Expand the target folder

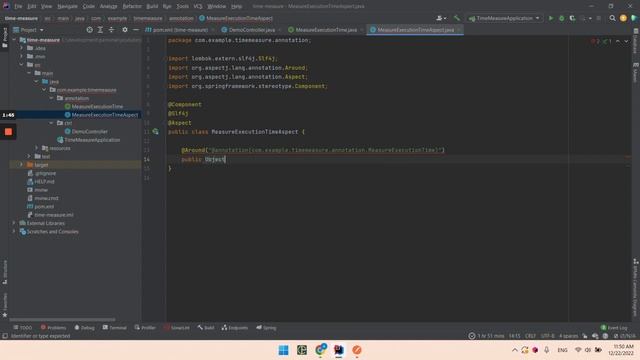click(22, 164)
